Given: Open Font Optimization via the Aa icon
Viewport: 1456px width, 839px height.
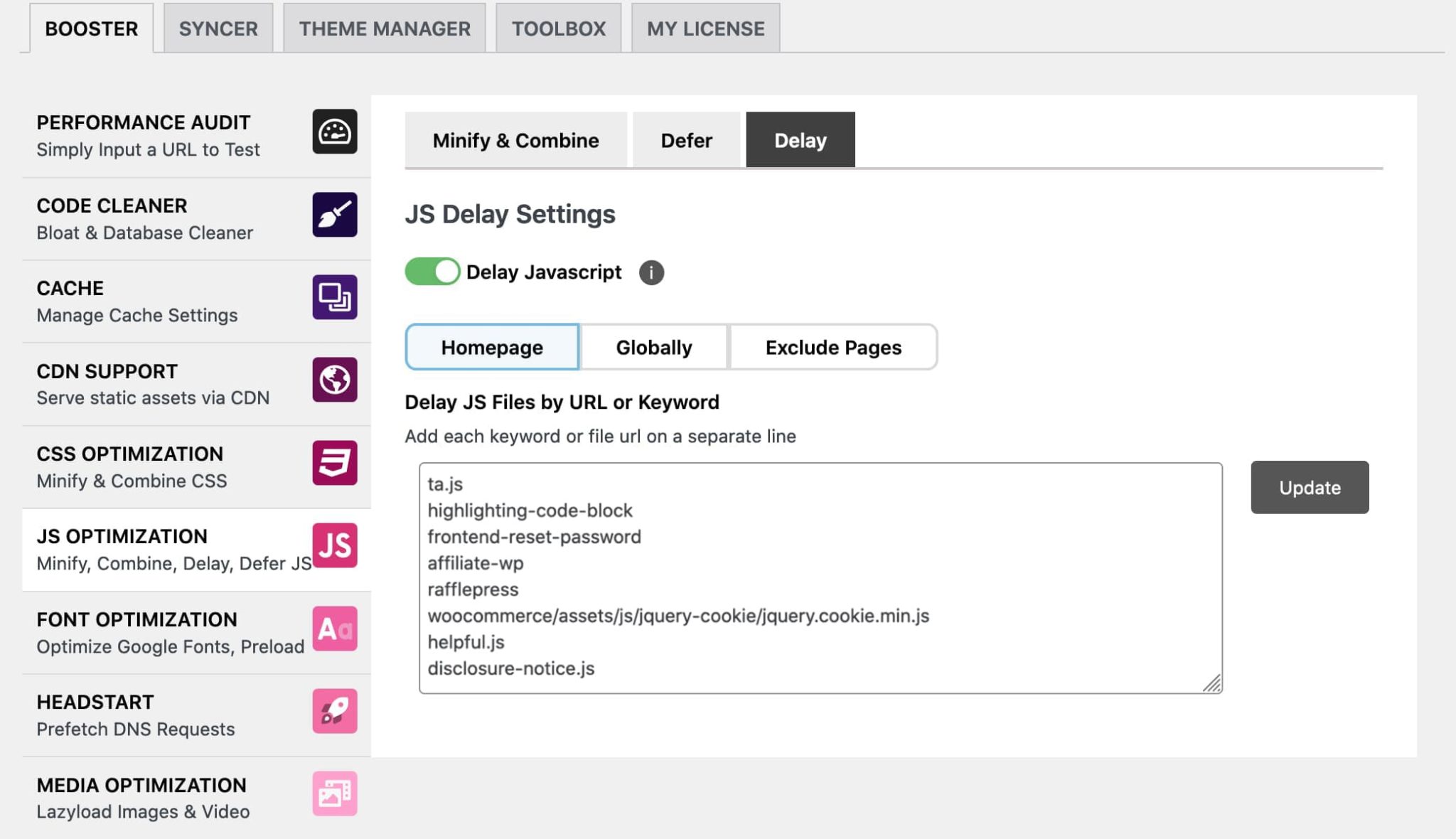Looking at the screenshot, I should pyautogui.click(x=334, y=629).
